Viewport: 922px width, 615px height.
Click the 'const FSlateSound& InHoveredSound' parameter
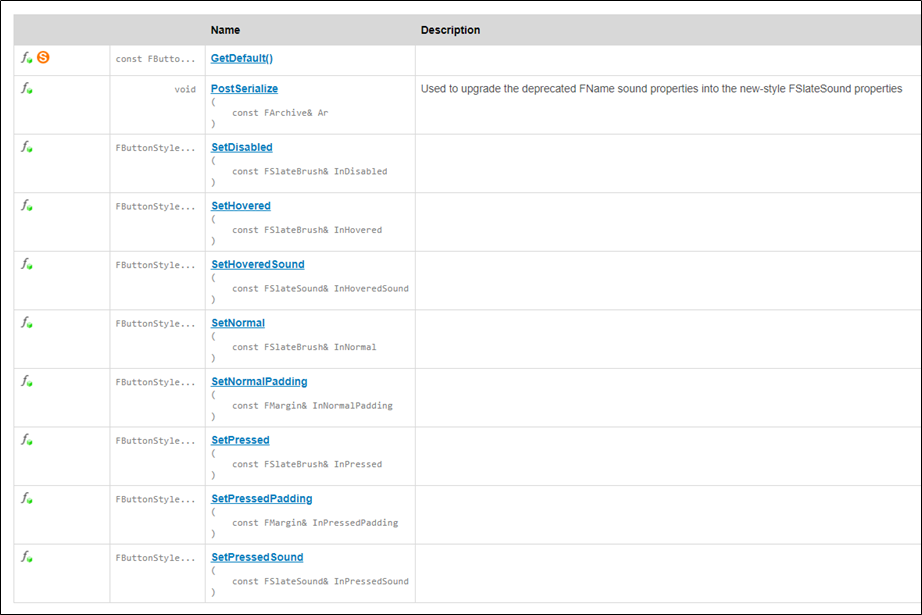pos(320,289)
